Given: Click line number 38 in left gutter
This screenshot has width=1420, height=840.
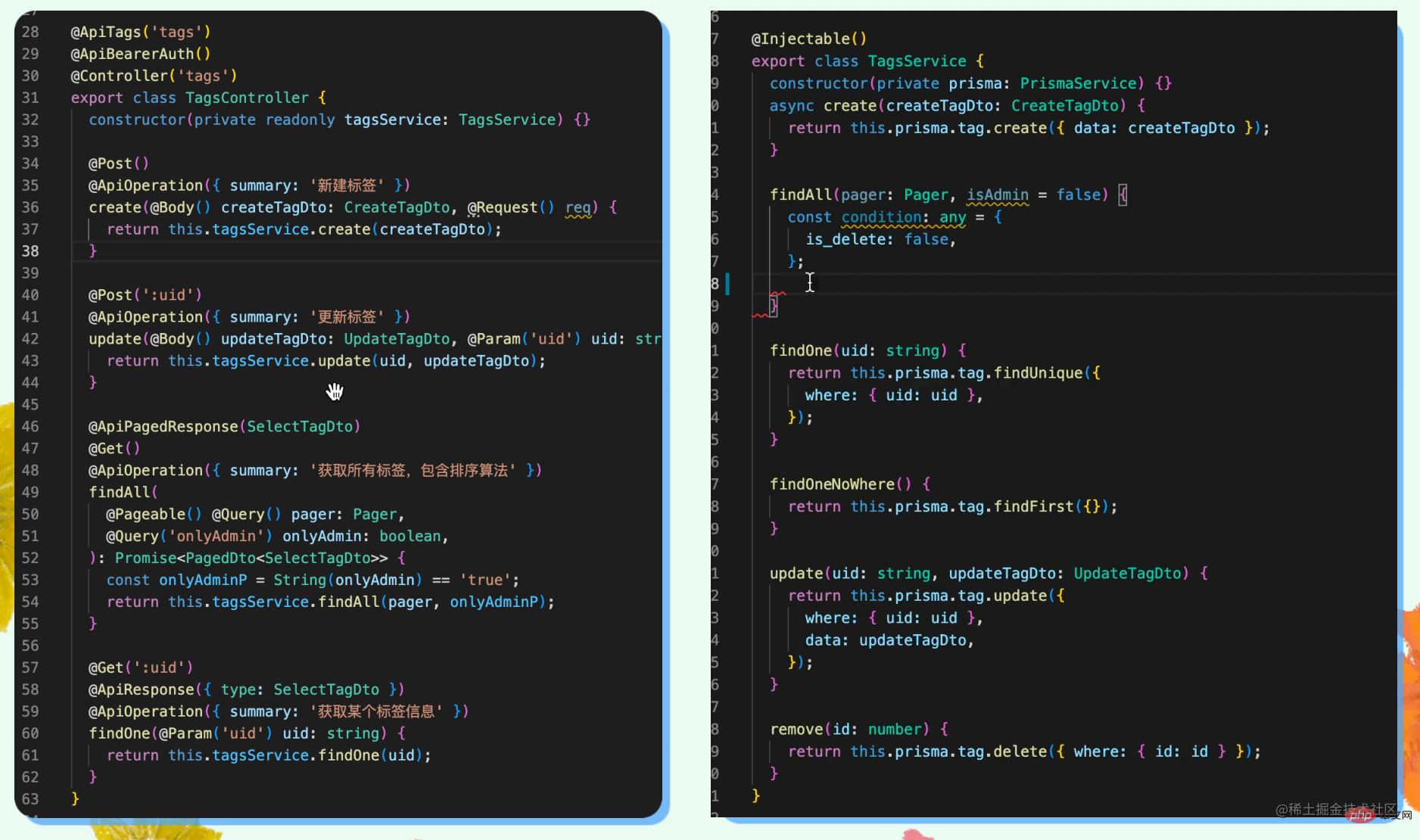Looking at the screenshot, I should pos(30,251).
